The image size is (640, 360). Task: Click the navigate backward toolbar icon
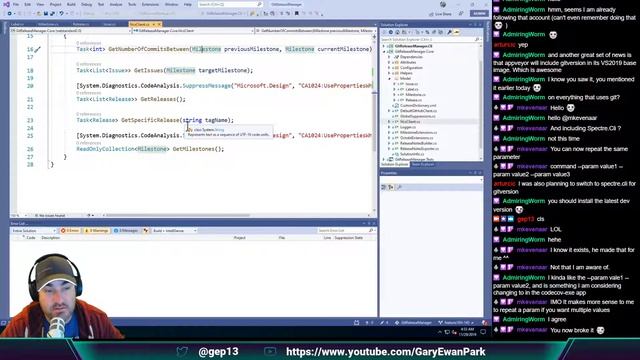(x=9, y=13)
